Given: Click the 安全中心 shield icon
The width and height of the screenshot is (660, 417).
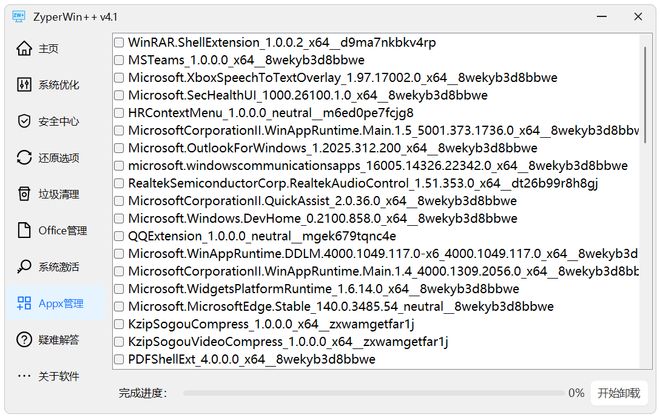Looking at the screenshot, I should coord(25,122).
